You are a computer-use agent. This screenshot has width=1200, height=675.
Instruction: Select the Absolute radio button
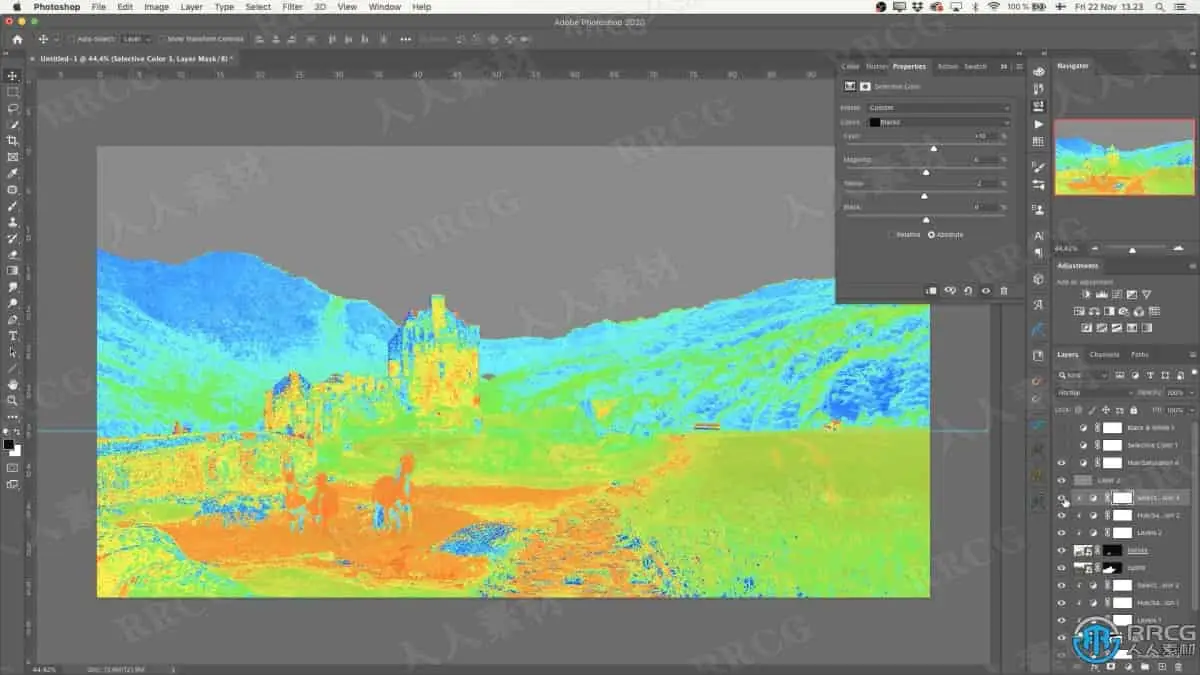[x=932, y=234]
